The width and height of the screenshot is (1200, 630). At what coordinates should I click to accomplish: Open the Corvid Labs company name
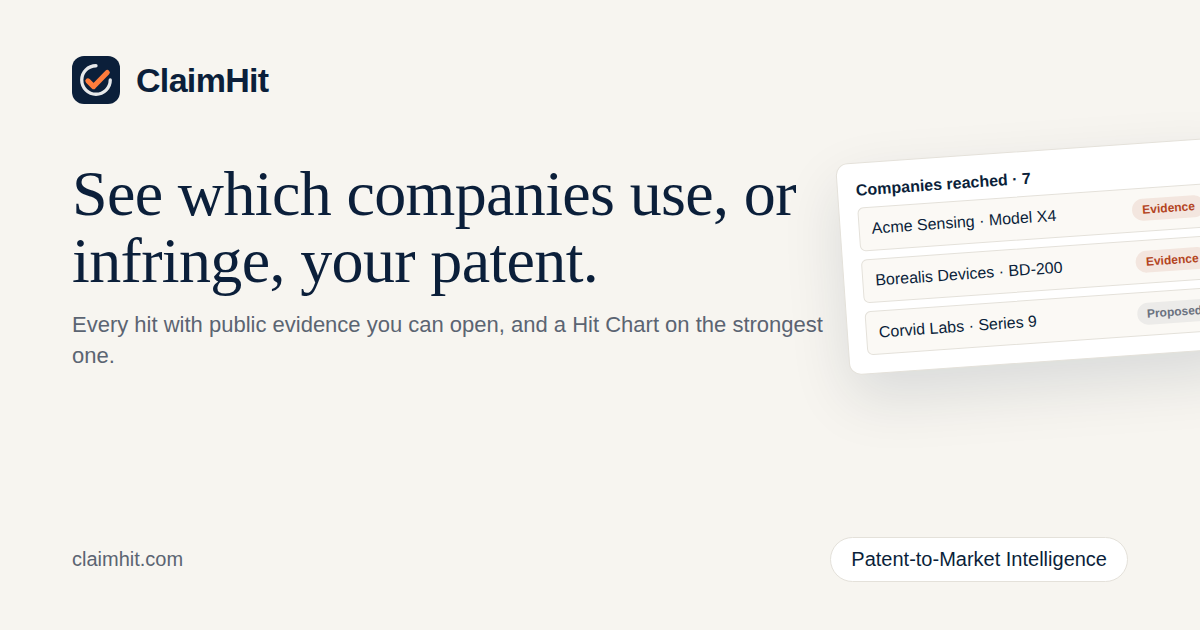coord(922,328)
